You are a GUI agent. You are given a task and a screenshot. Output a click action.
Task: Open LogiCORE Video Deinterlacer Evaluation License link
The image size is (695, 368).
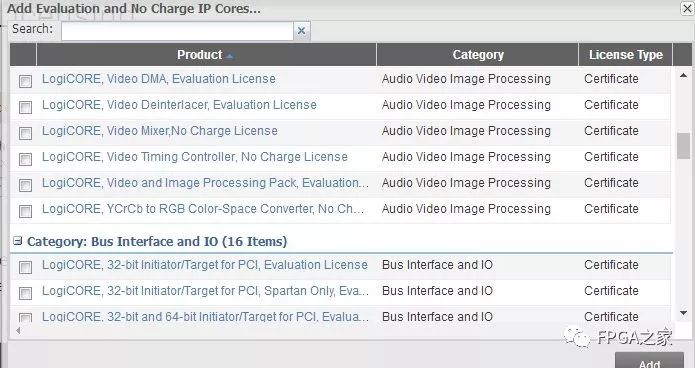(x=179, y=105)
